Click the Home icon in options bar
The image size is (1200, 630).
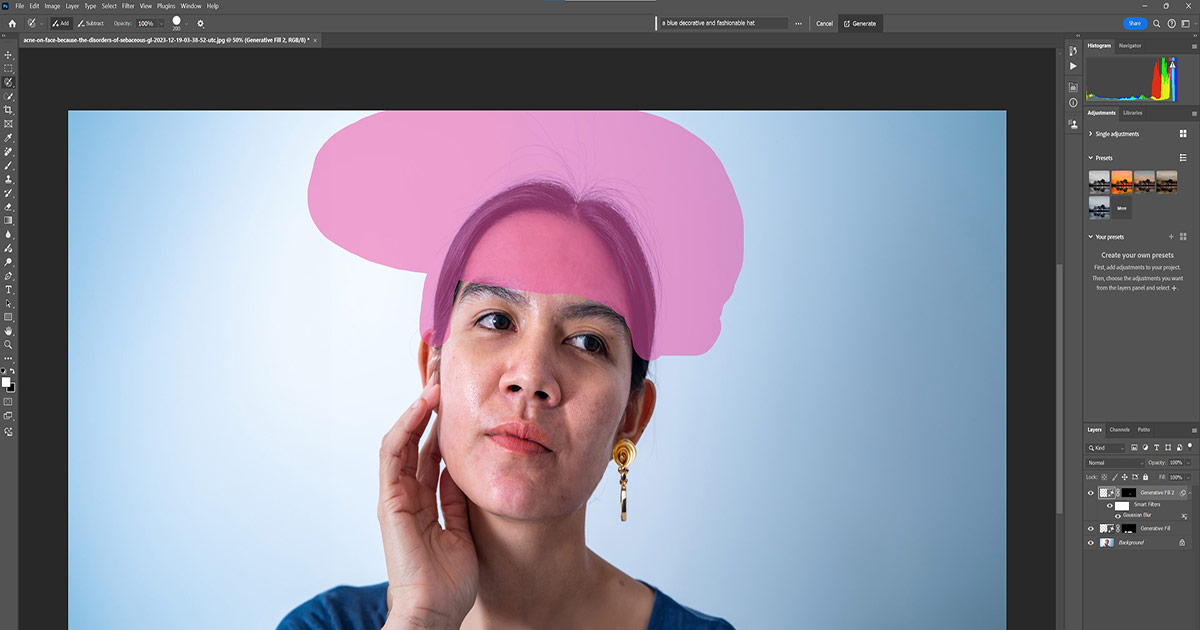coord(12,23)
